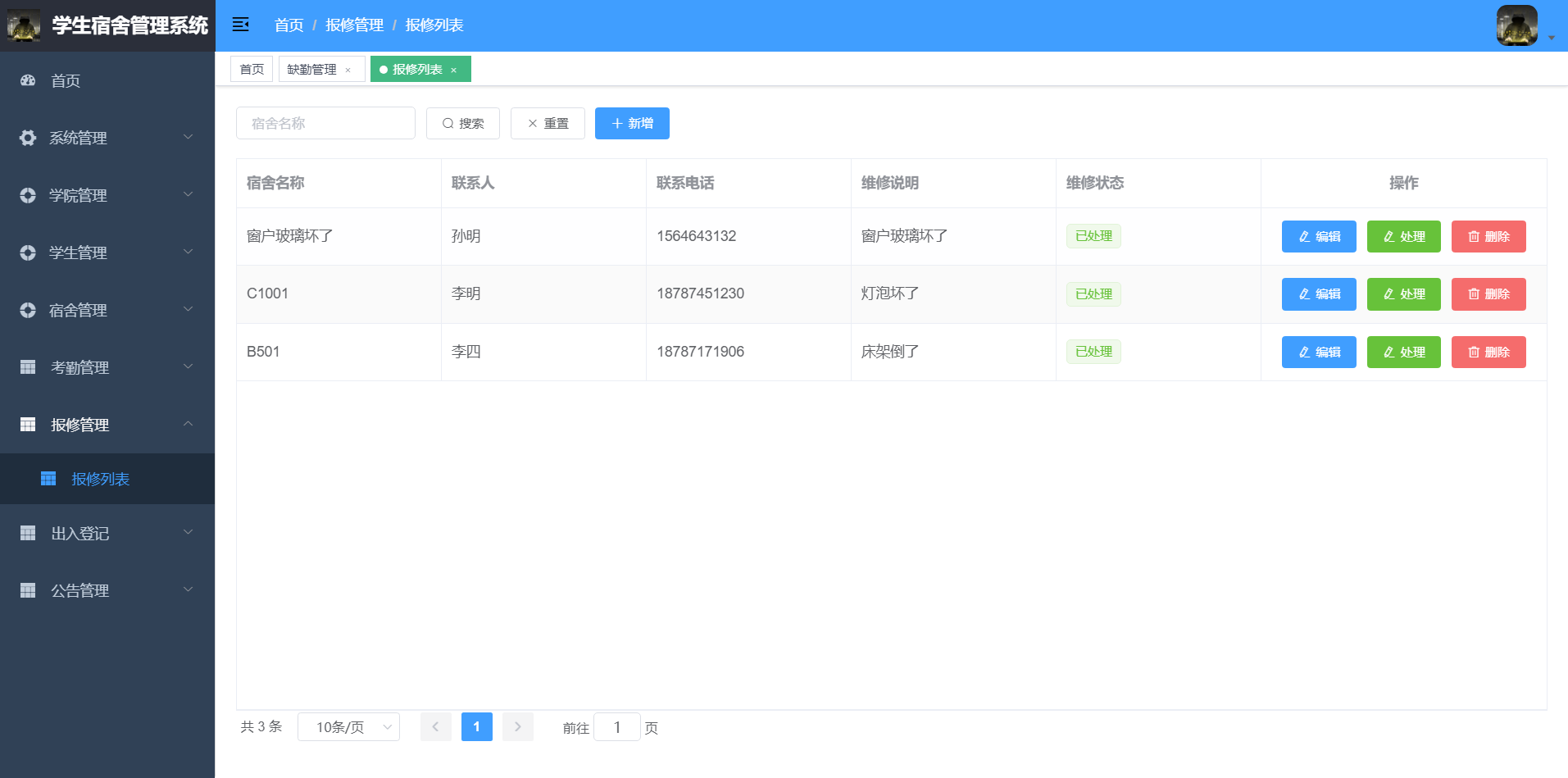Delete the B501 repair record

[1488, 352]
